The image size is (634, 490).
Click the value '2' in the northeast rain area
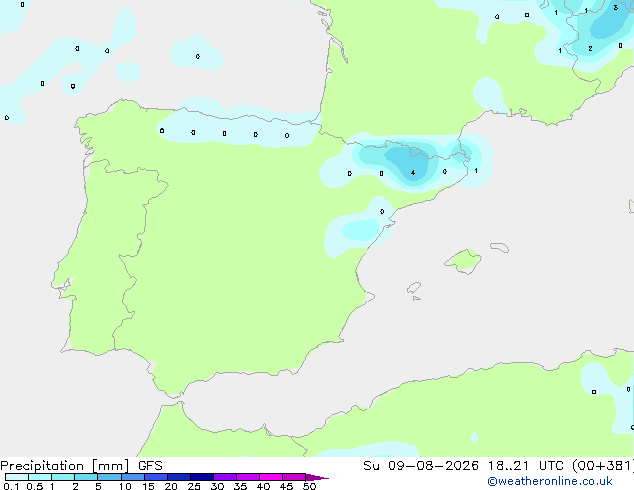click(590, 49)
